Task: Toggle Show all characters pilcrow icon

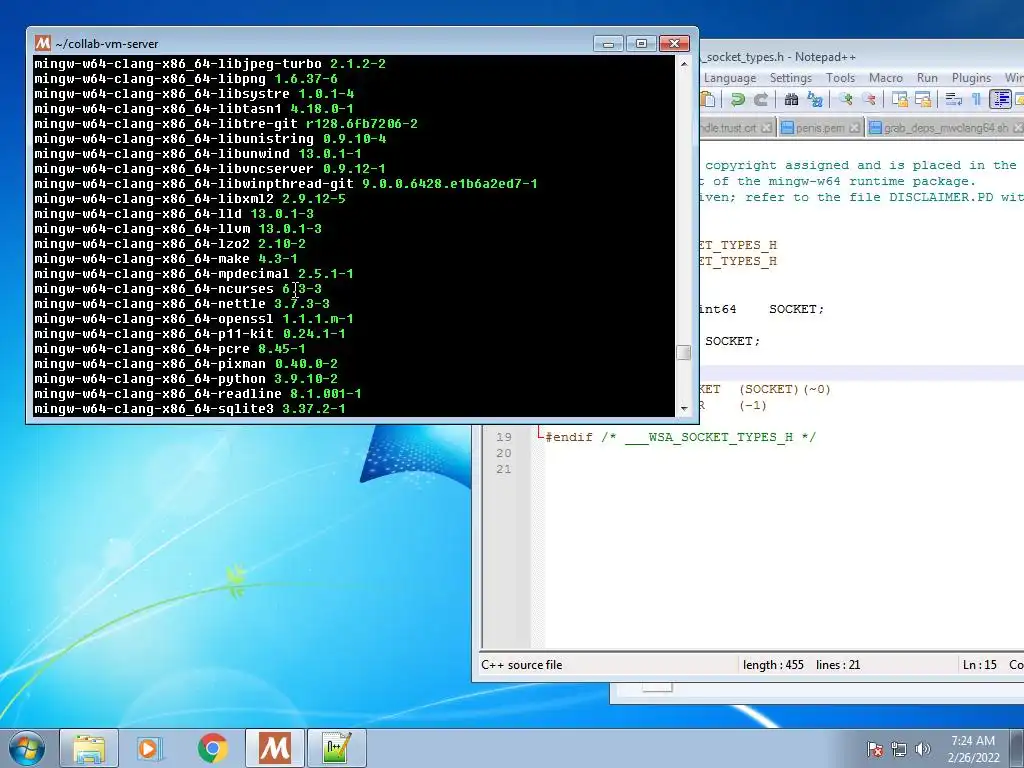Action: point(976,99)
